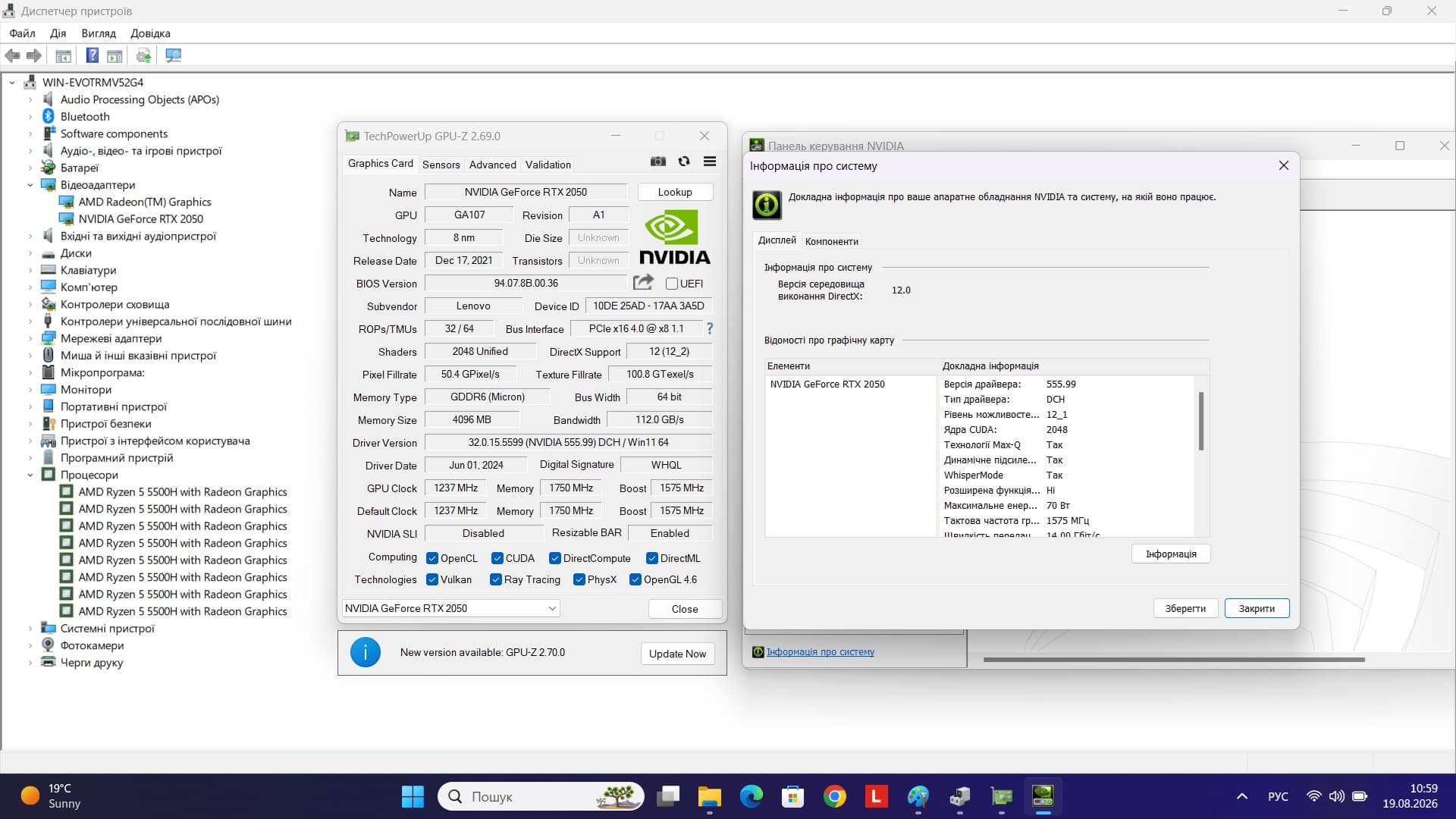Screen dimensions: 1456x819
Task: Click the back arrow in Device Manager toolbar
Action: (x=12, y=55)
